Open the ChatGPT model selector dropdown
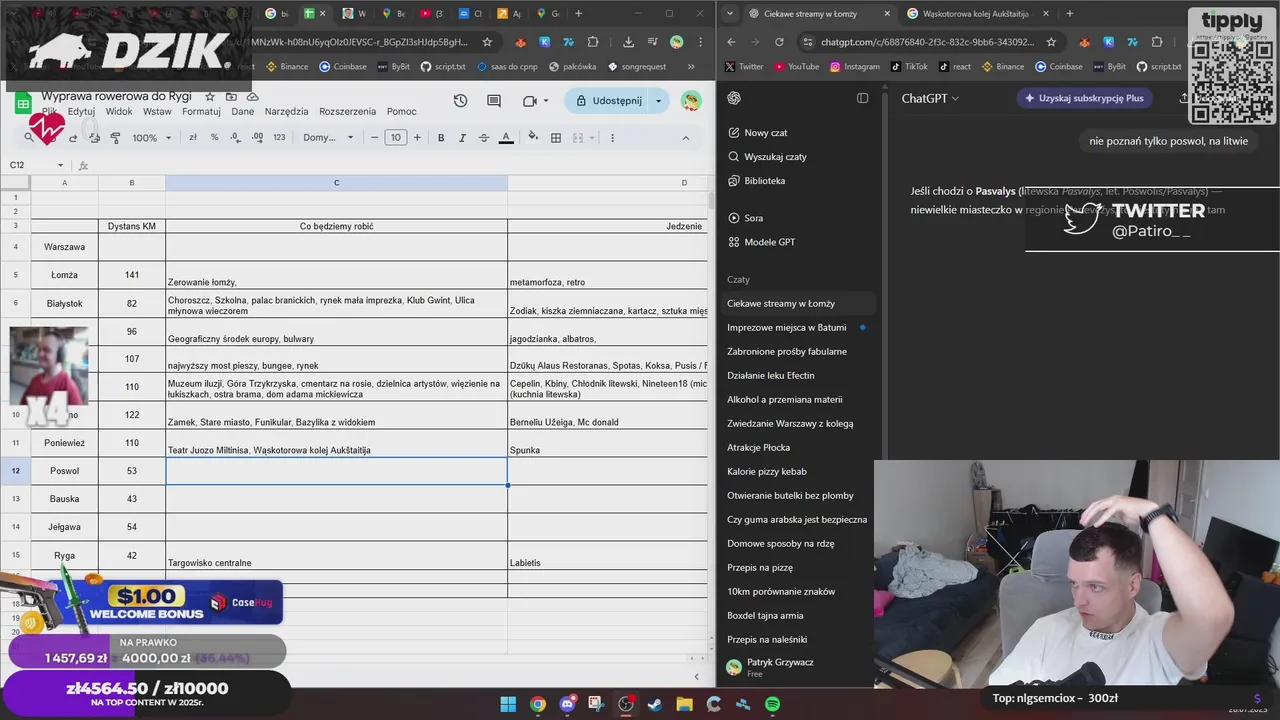The width and height of the screenshot is (1280, 720). [x=930, y=98]
